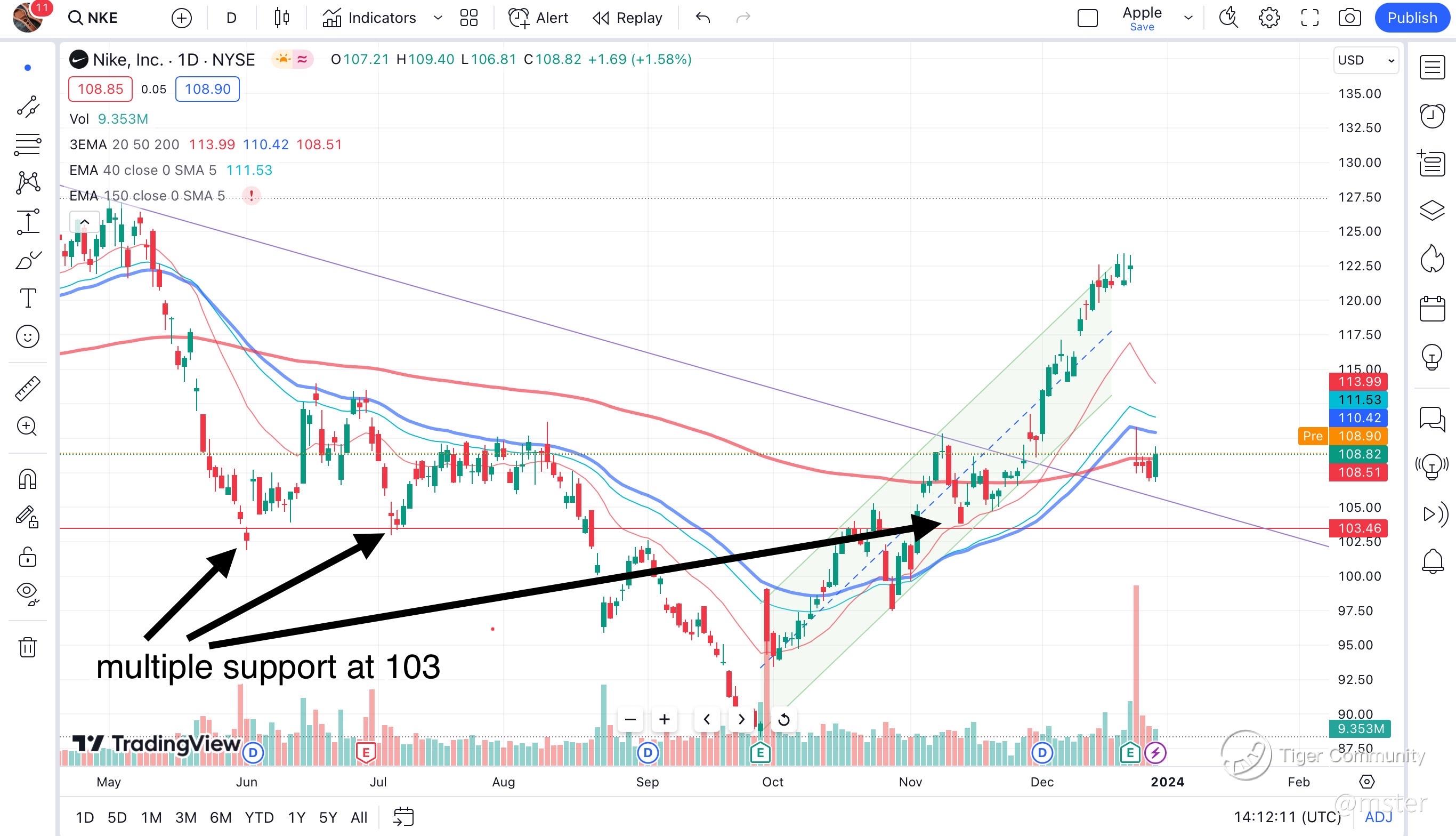The image size is (1456, 836).
Task: Toggle the ADJ adjusted data option
Action: click(1378, 817)
